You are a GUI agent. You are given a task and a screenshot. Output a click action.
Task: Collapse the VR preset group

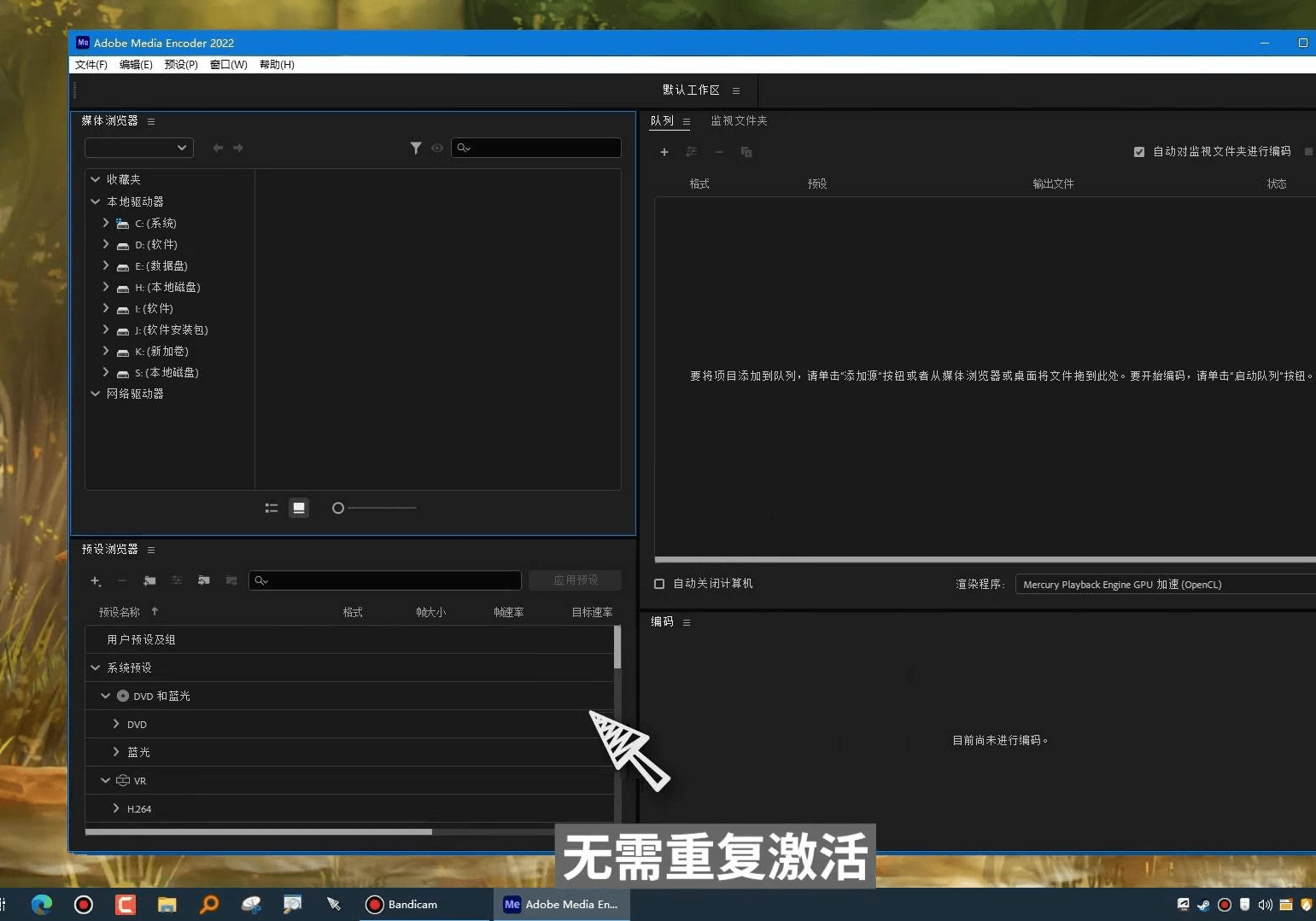(x=106, y=780)
